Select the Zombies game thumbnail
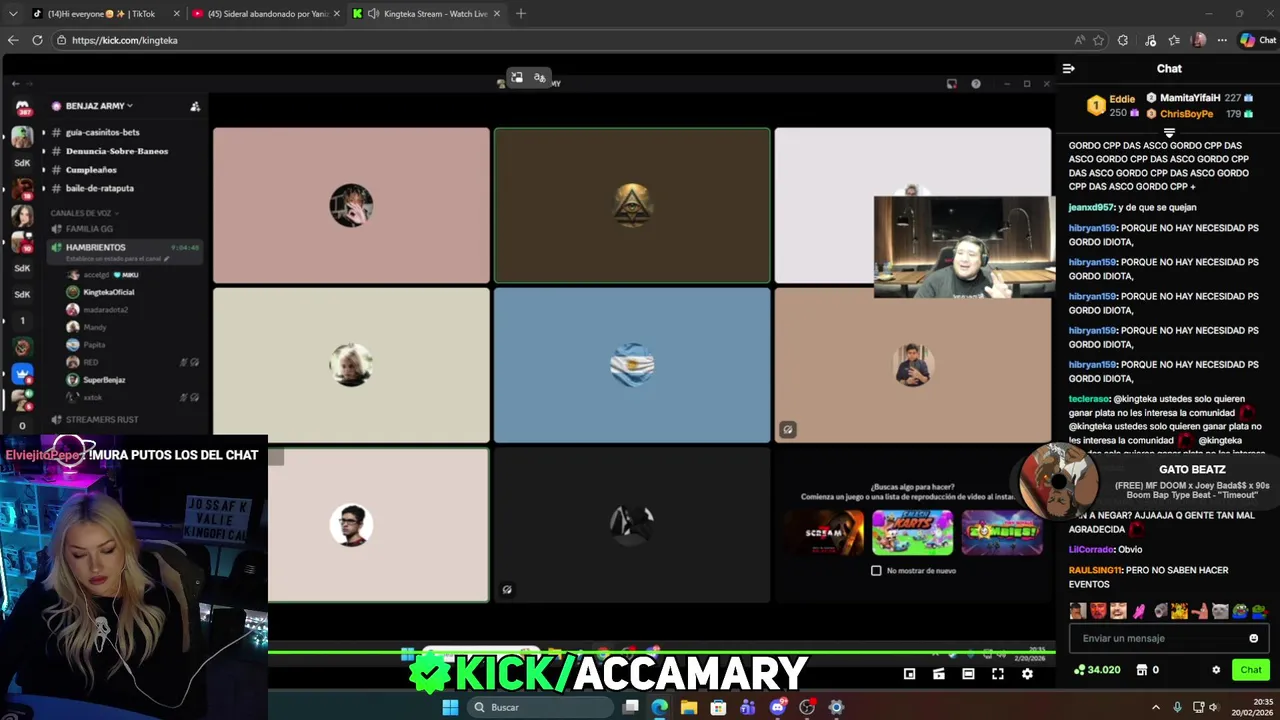 pyautogui.click(x=1002, y=532)
